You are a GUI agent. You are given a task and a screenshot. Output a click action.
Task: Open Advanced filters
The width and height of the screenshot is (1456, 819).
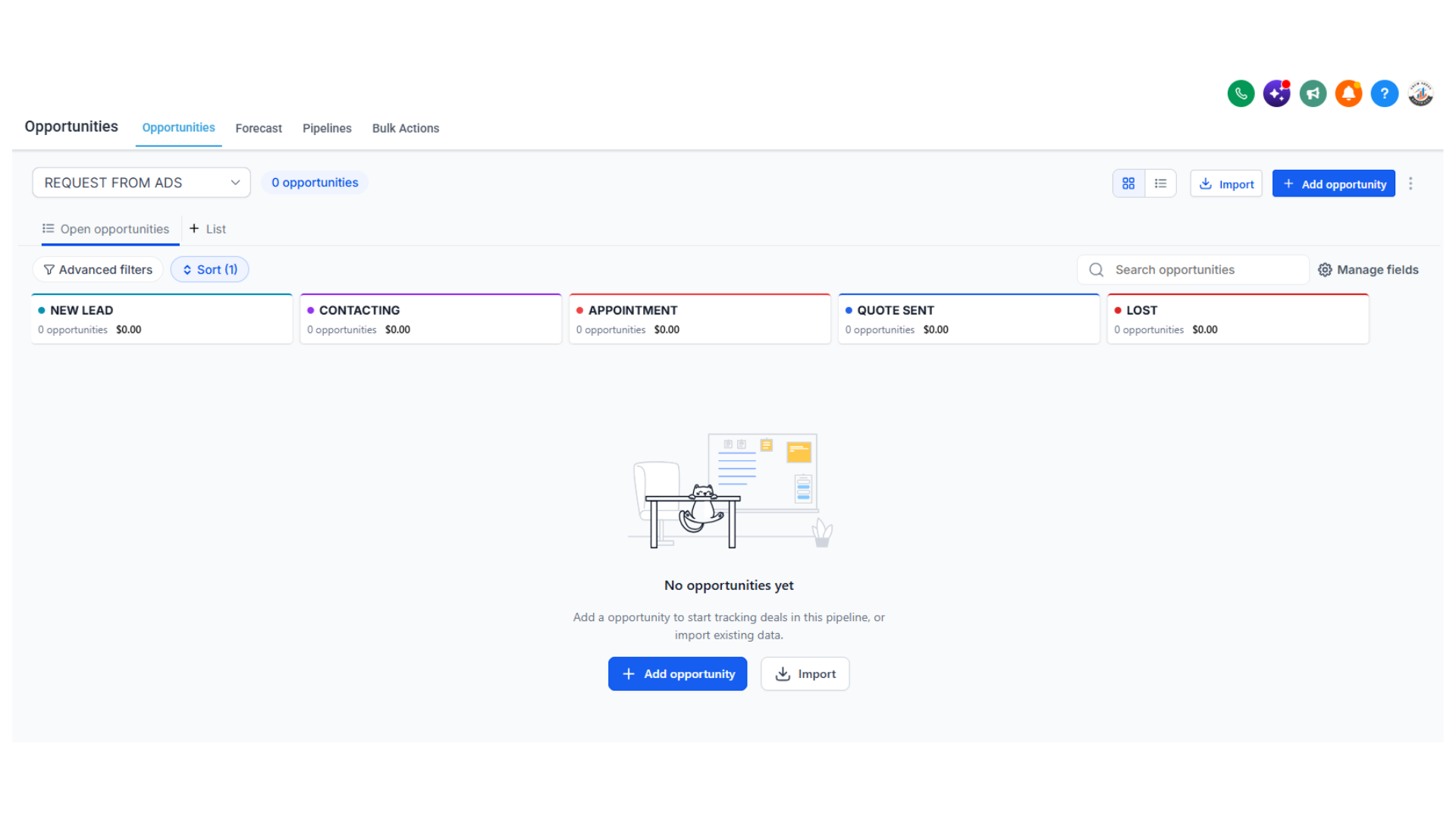(98, 270)
